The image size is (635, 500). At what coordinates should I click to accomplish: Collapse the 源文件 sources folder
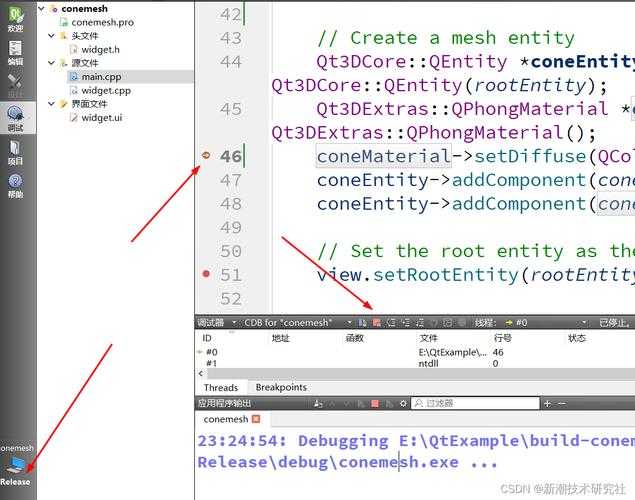[51, 63]
